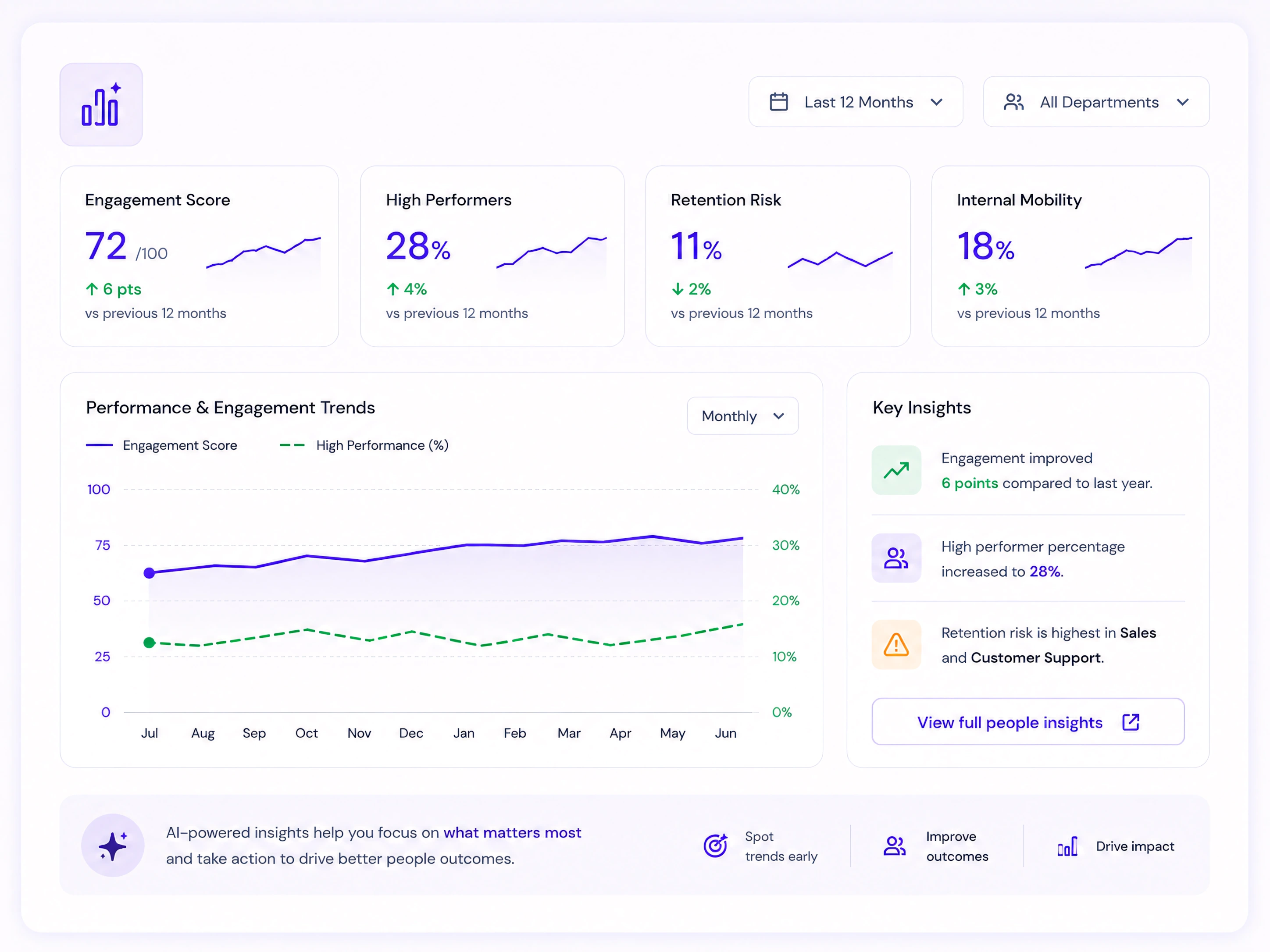
Task: Toggle the Engagement Score legend entry
Action: (x=161, y=445)
